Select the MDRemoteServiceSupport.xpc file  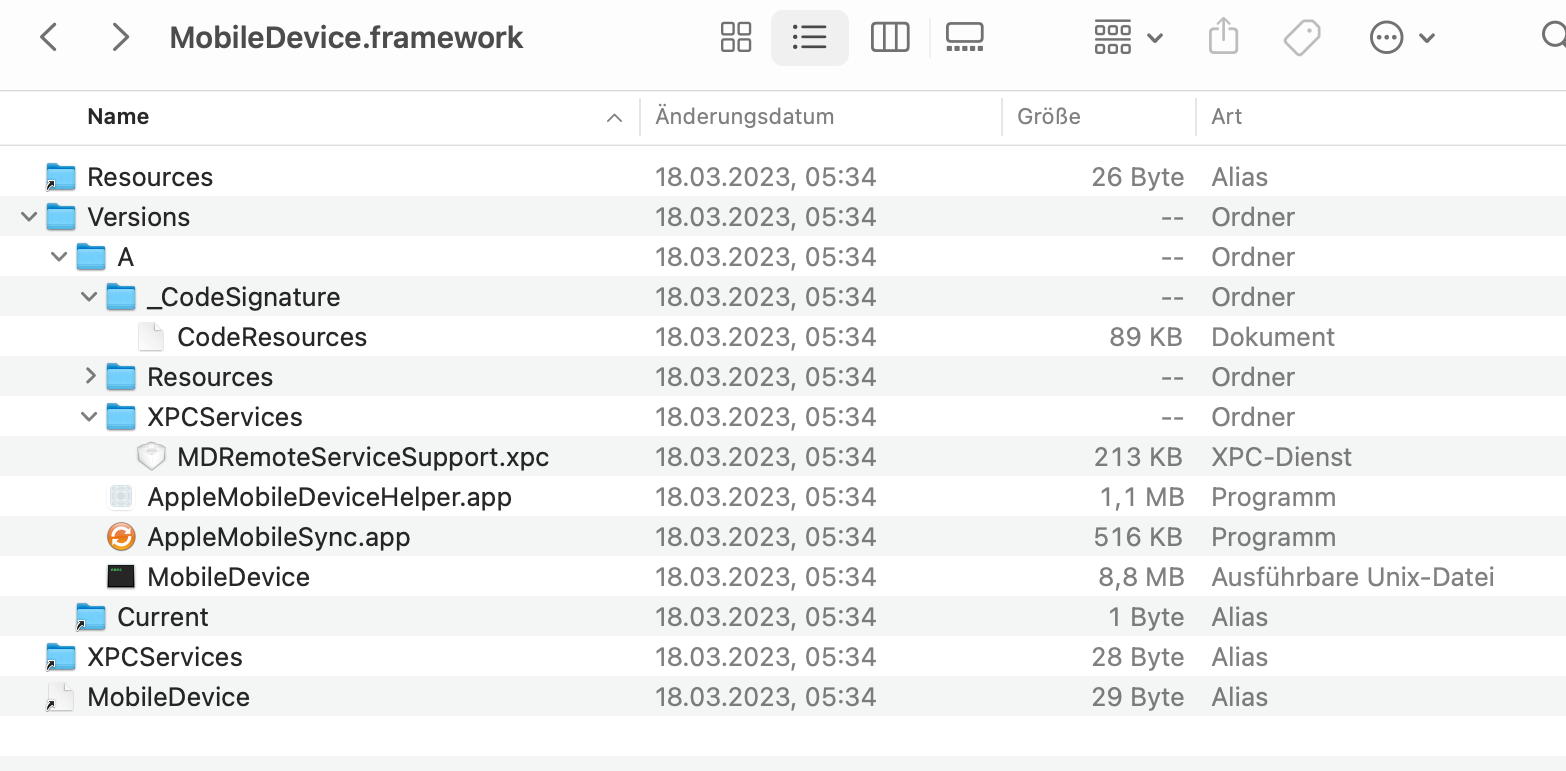point(363,457)
